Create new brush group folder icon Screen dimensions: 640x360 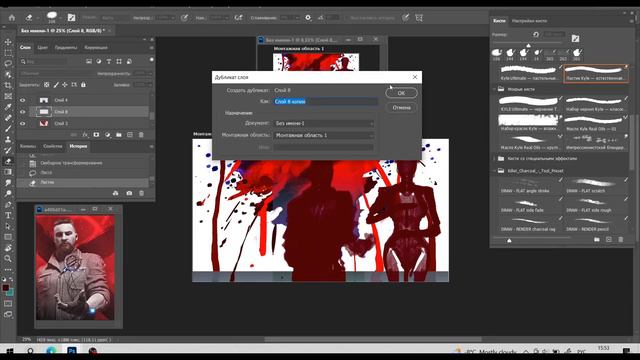tap(597, 240)
